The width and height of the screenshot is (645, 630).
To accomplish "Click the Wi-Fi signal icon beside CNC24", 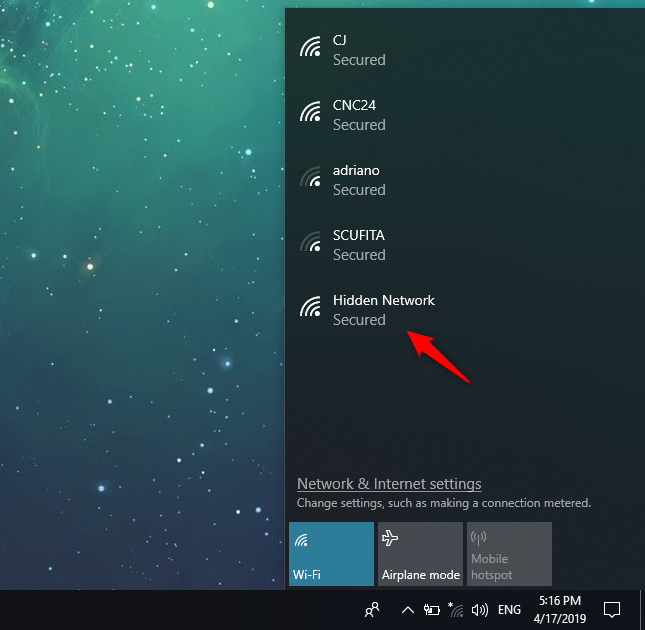I will point(310,111).
